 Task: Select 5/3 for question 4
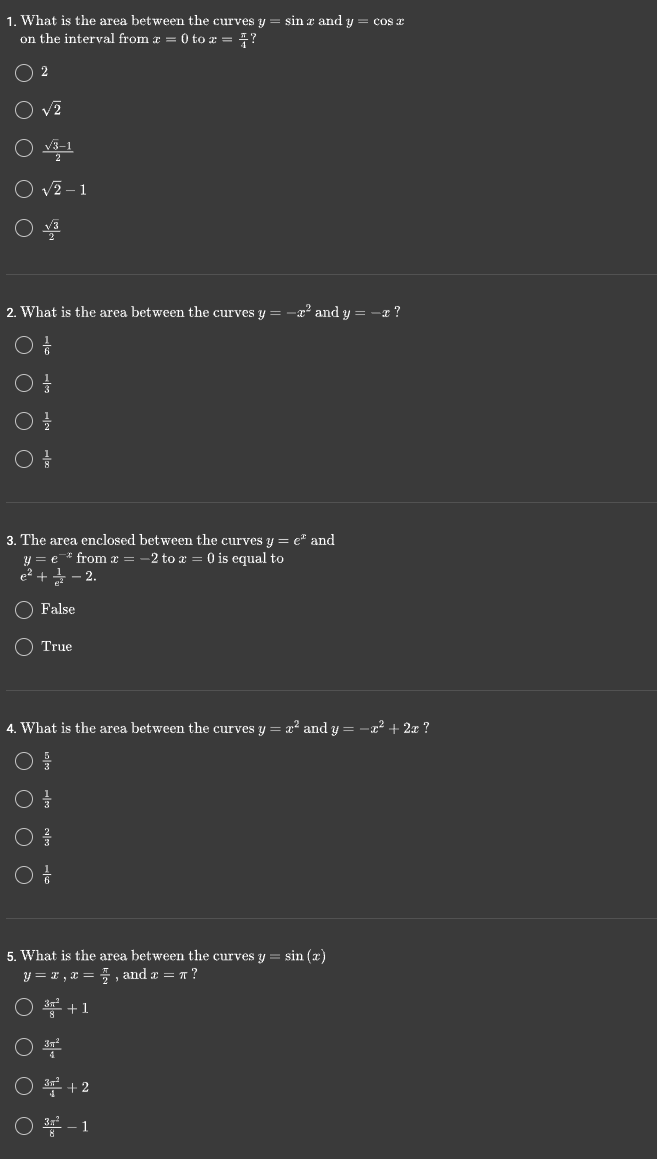tap(23, 761)
